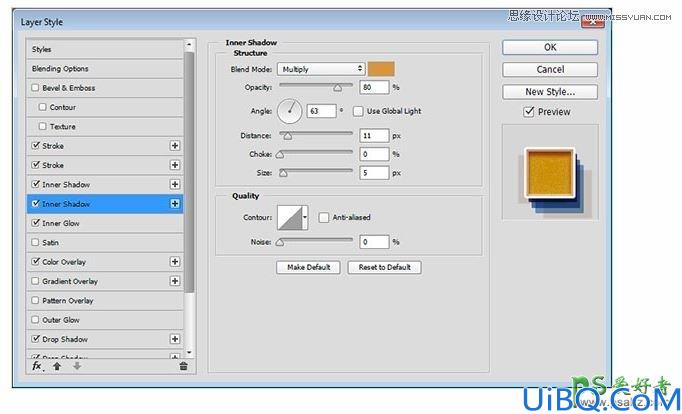
Task: Click the Choke value field
Action: [x=374, y=154]
